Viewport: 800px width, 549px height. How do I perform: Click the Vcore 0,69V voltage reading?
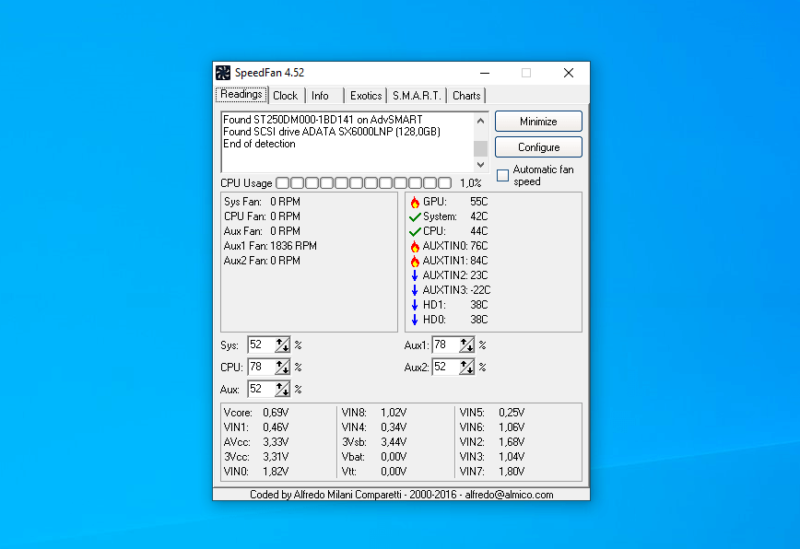256,412
